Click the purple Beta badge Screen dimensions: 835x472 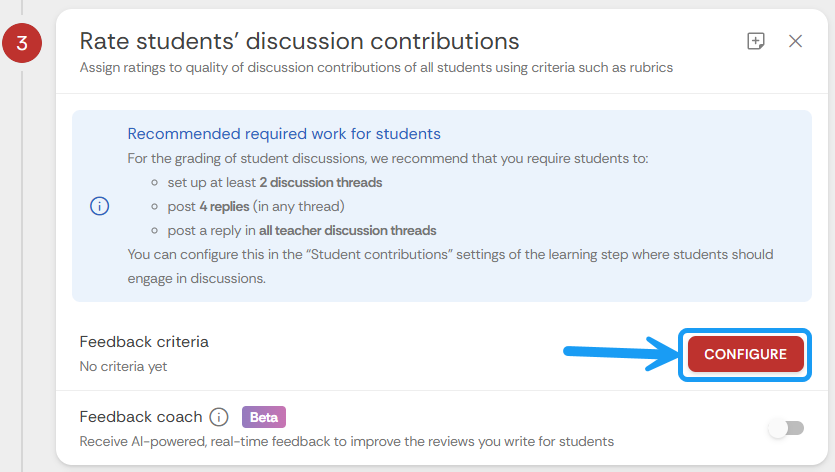point(264,417)
